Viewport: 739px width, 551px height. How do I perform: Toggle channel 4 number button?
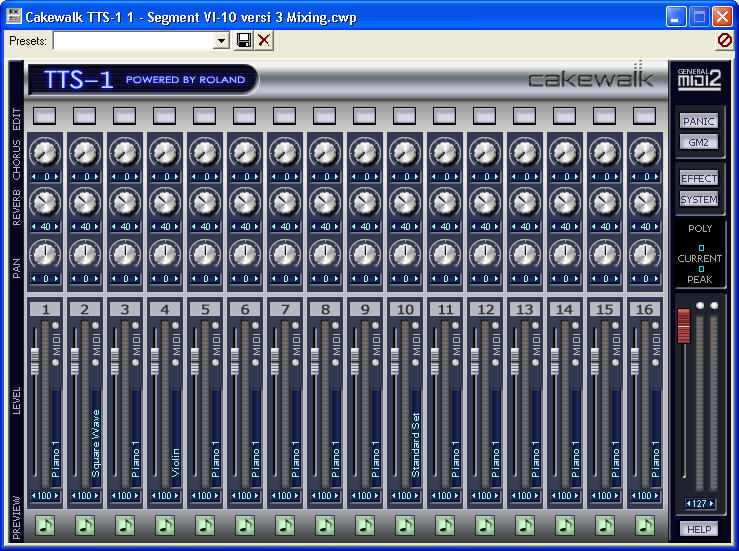(165, 309)
